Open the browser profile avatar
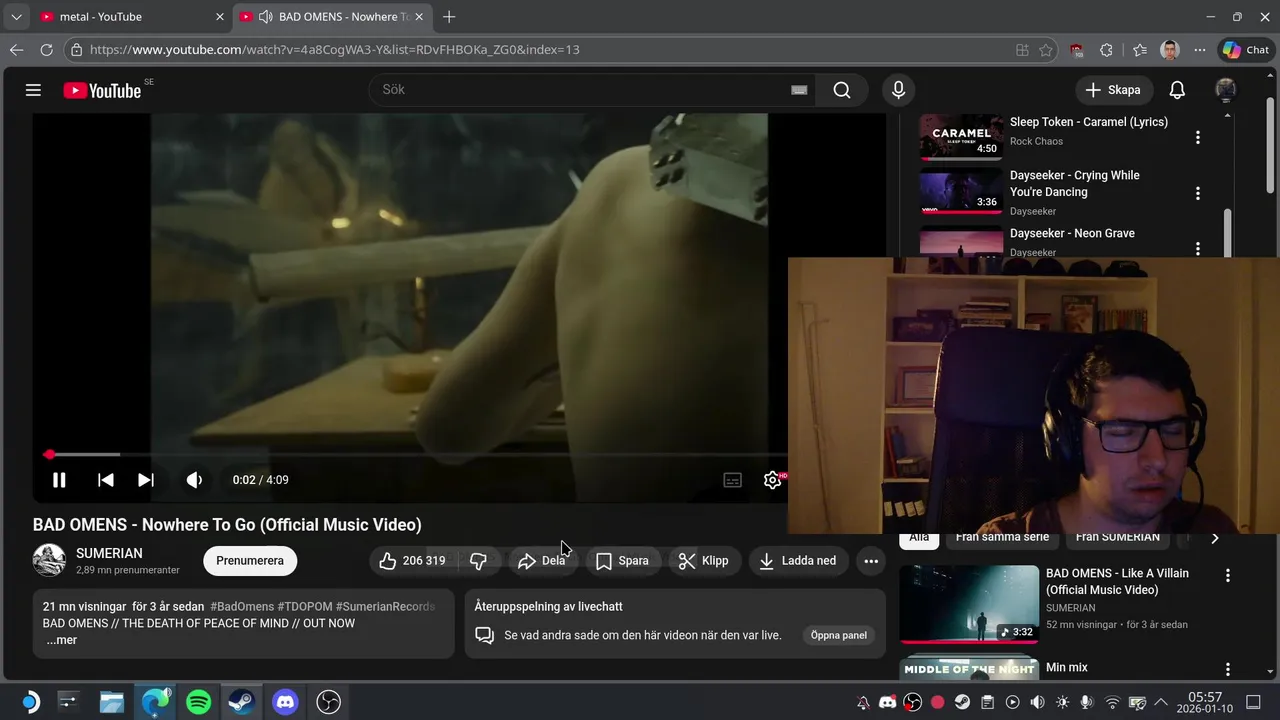Image resolution: width=1280 pixels, height=720 pixels. point(1170,50)
